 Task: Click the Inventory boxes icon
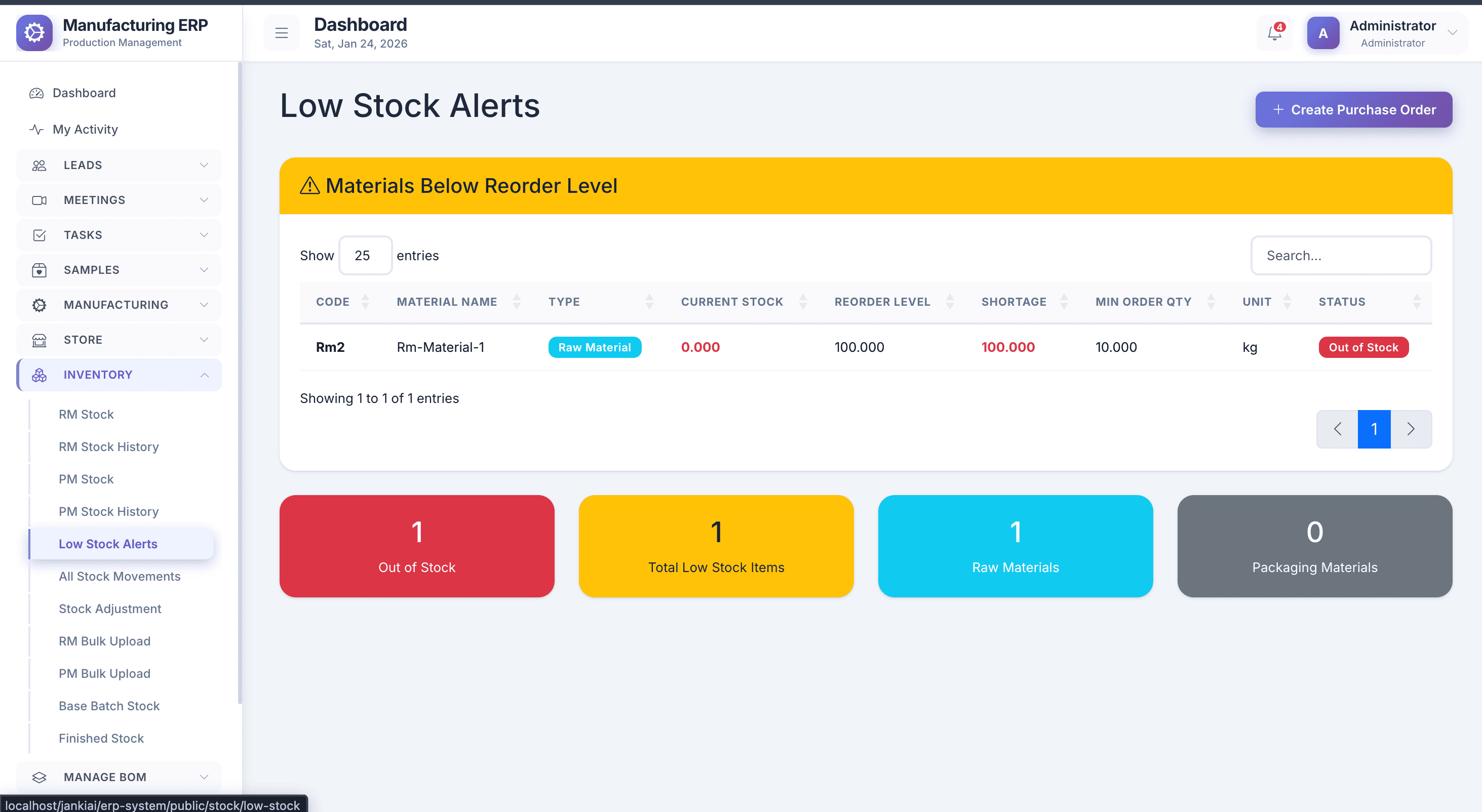(x=39, y=375)
